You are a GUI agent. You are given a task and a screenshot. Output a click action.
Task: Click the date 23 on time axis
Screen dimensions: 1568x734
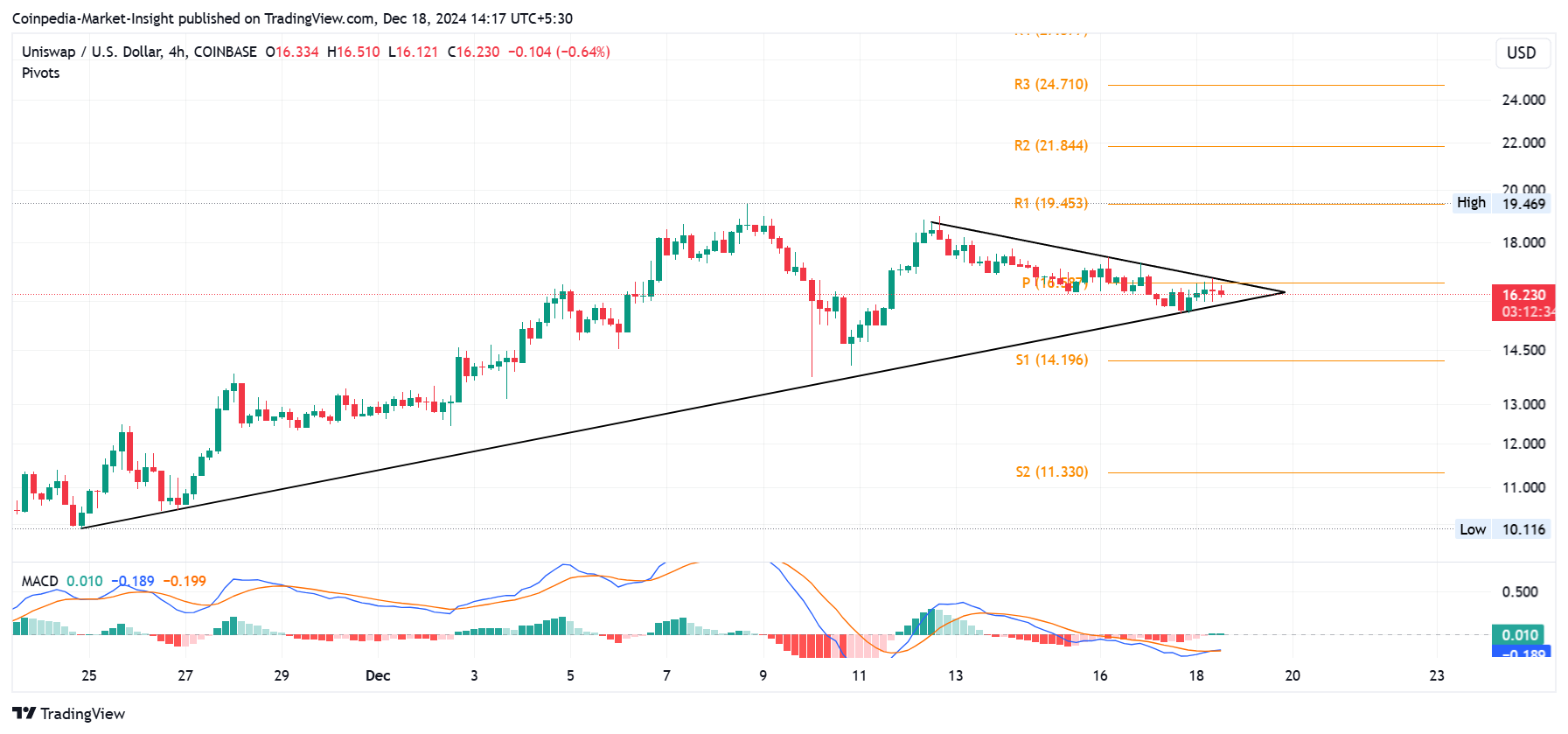1437,675
